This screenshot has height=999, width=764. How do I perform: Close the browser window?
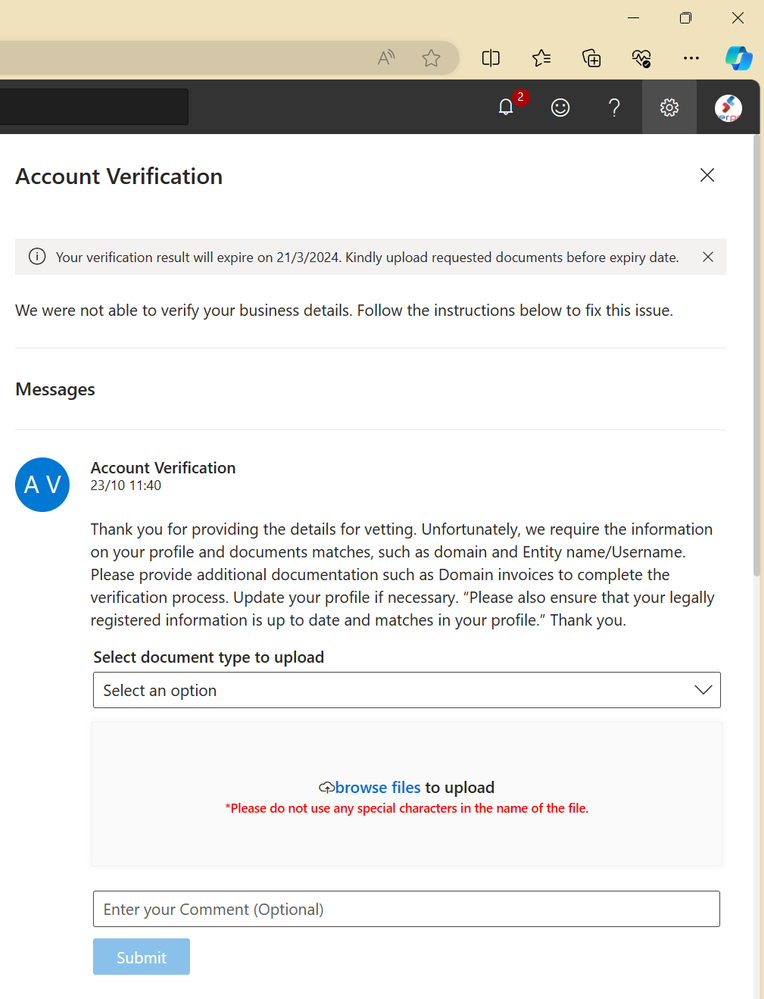[x=738, y=18]
